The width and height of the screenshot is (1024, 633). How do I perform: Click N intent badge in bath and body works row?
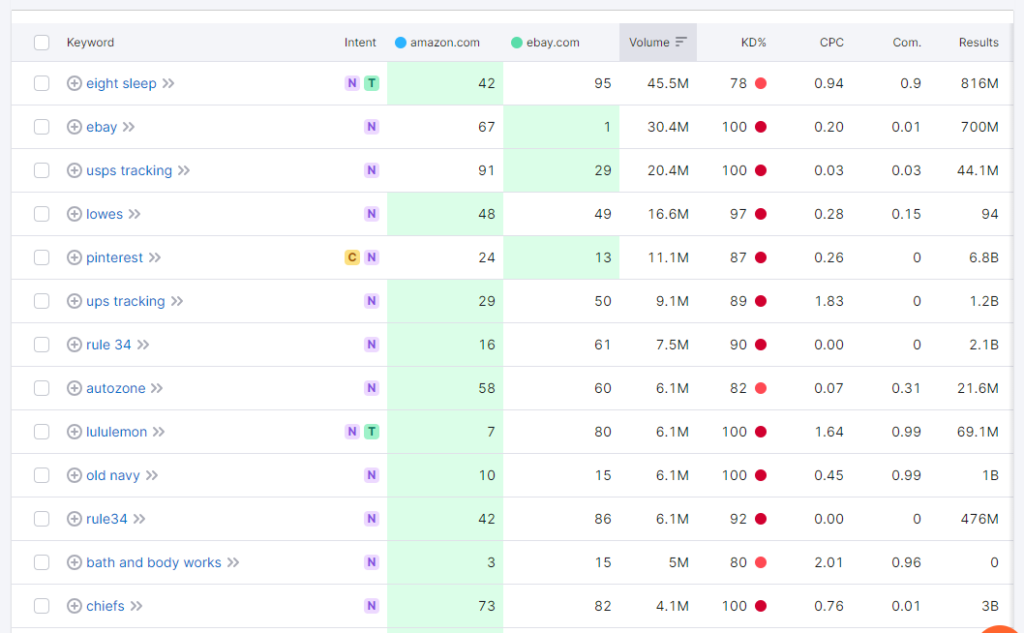pos(372,562)
